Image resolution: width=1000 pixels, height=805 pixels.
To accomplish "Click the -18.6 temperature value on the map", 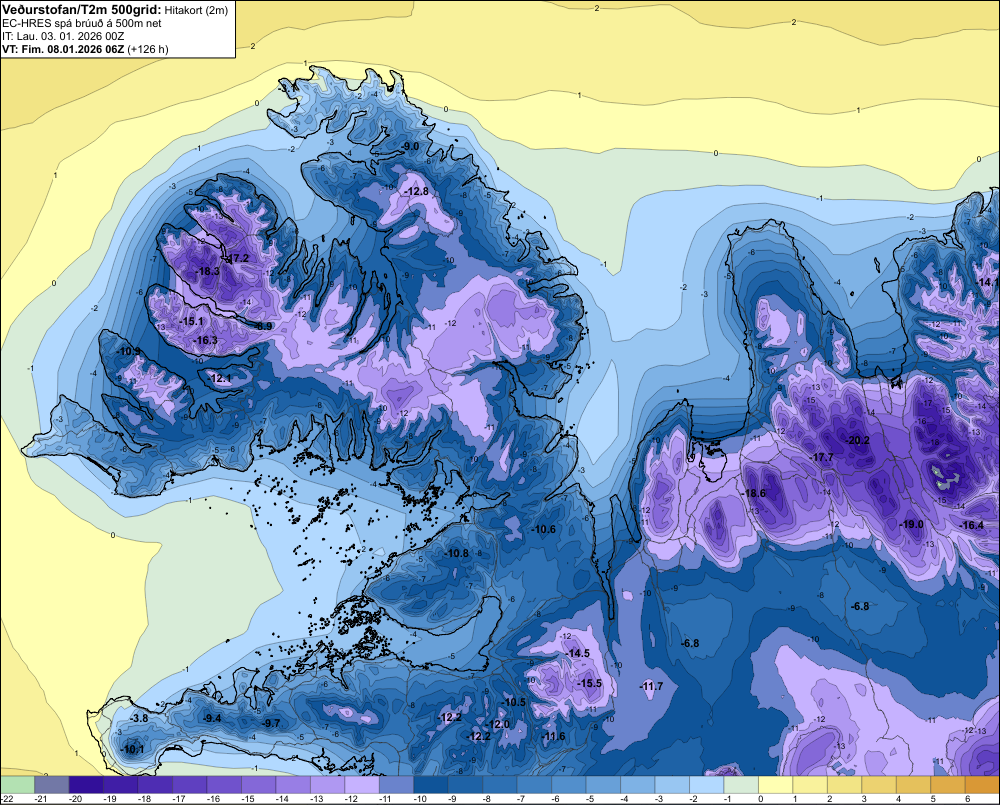I will pos(754,493).
